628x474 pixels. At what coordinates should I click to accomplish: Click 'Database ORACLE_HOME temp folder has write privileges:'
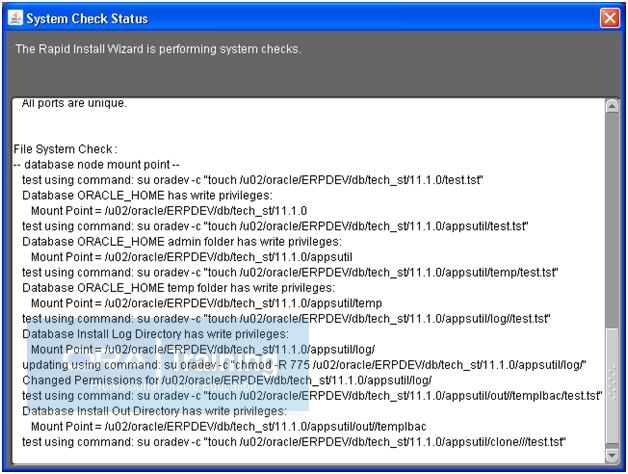click(178, 288)
